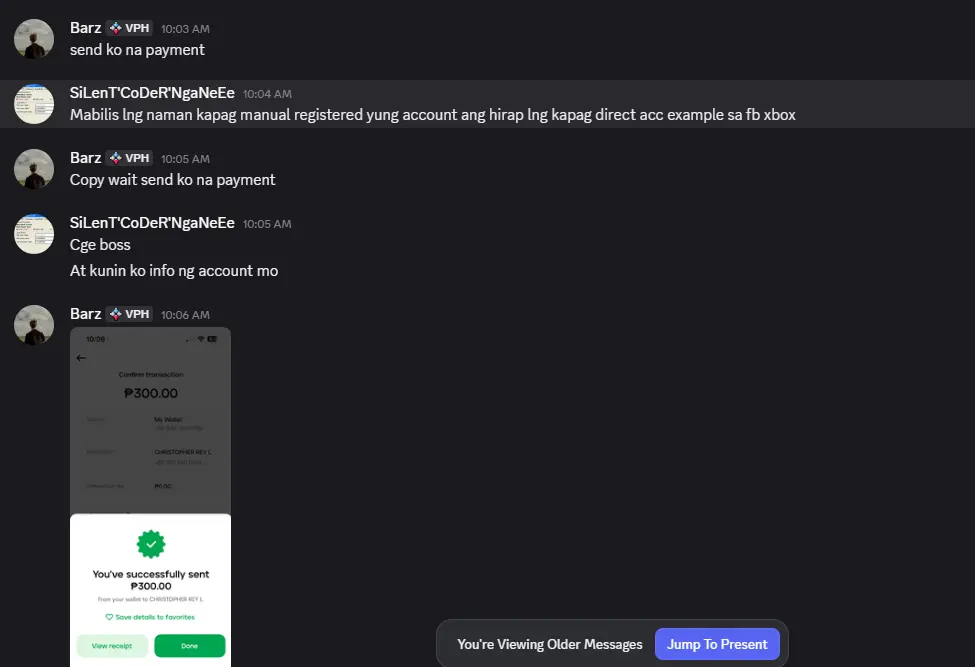Click Barz's avatar beside the 10:03 AM message
The width and height of the screenshot is (975, 667).
click(34, 39)
